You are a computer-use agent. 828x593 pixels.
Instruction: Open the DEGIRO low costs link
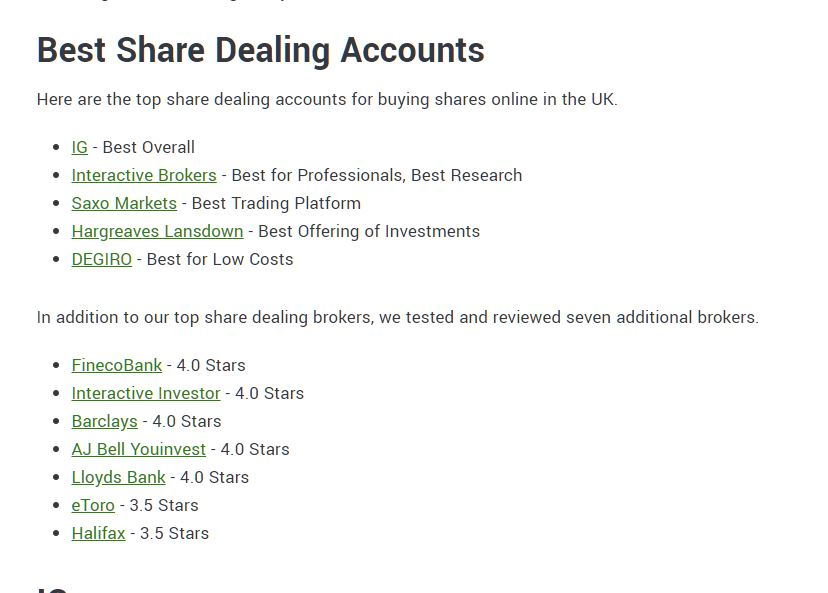tap(101, 259)
